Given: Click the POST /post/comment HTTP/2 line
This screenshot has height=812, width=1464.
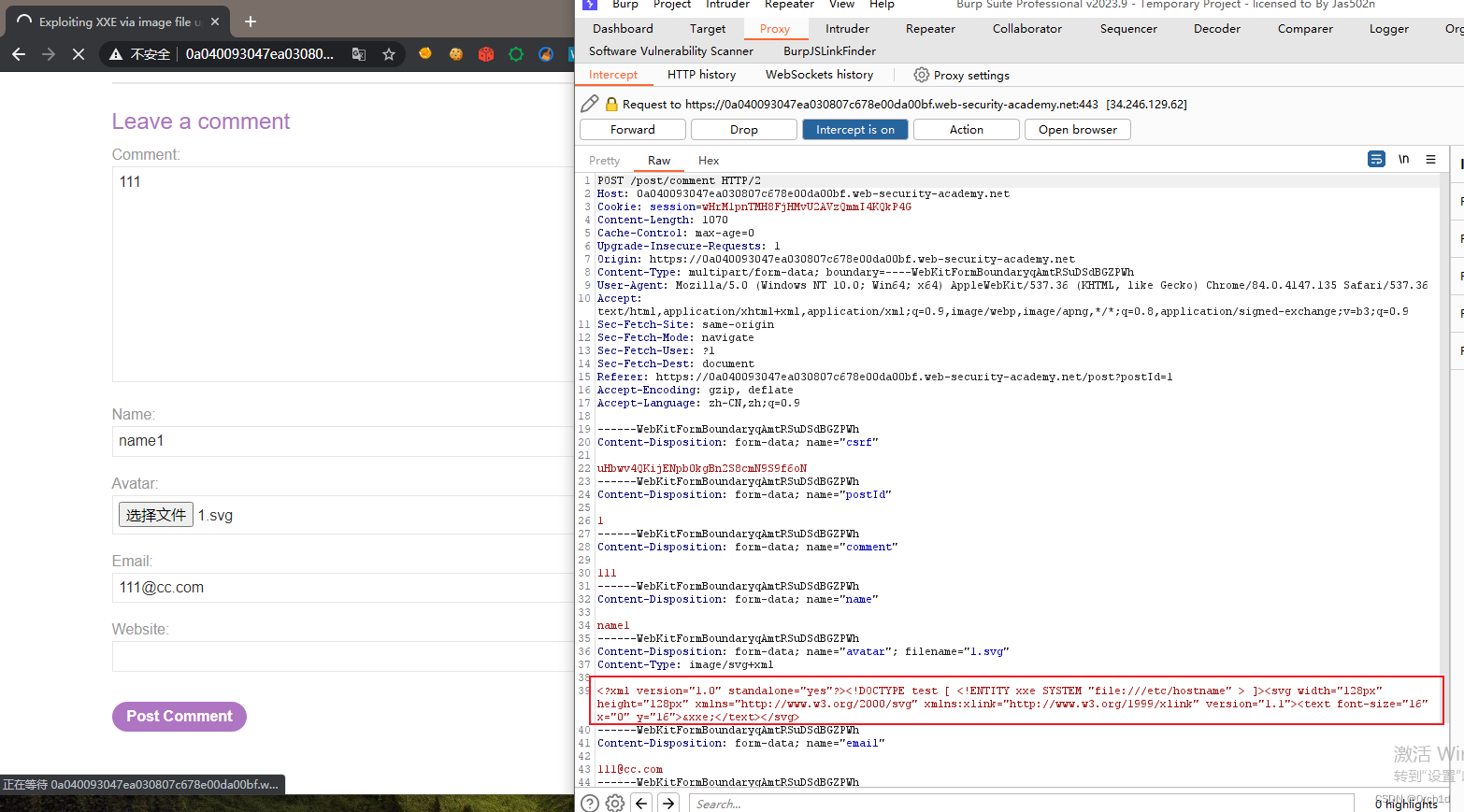Looking at the screenshot, I should coord(679,181).
